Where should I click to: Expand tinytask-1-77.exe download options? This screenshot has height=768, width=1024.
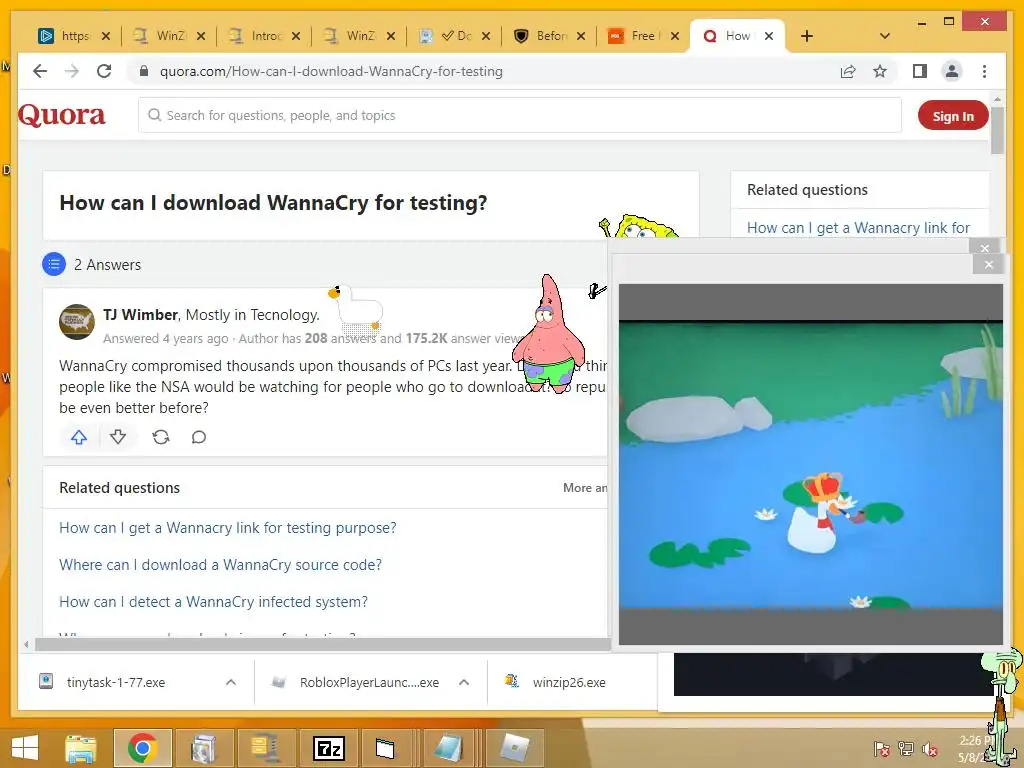coord(231,682)
